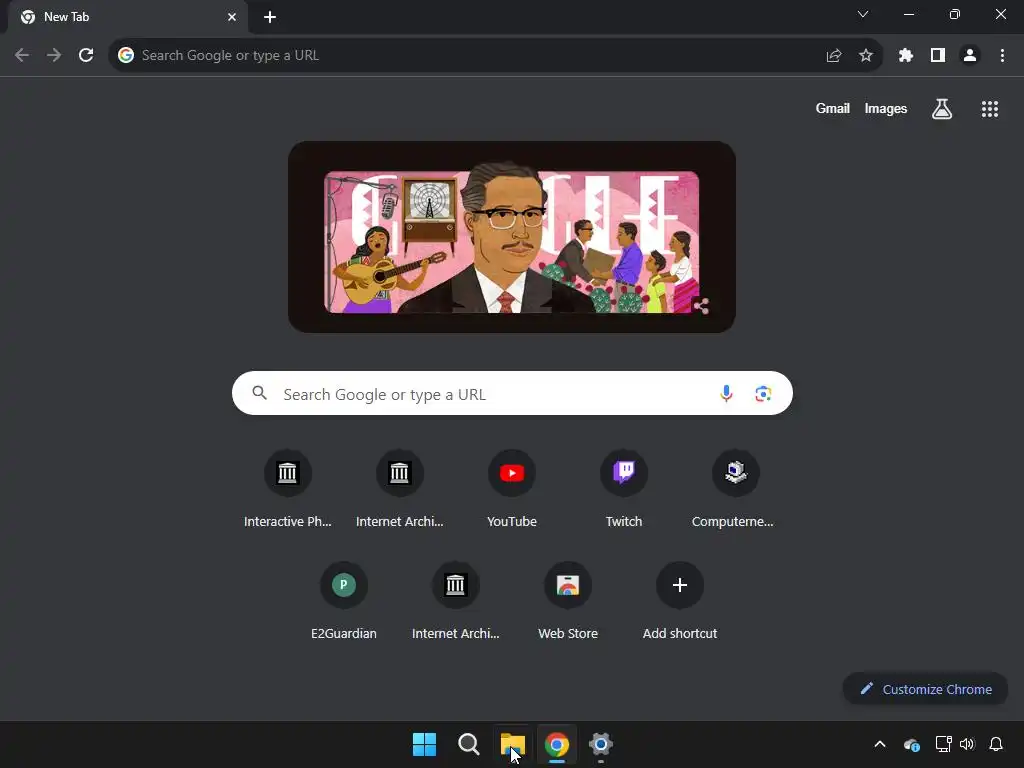Open the Internet Archi... shortcut beside E2Guardian
The image size is (1024, 768).
point(456,601)
